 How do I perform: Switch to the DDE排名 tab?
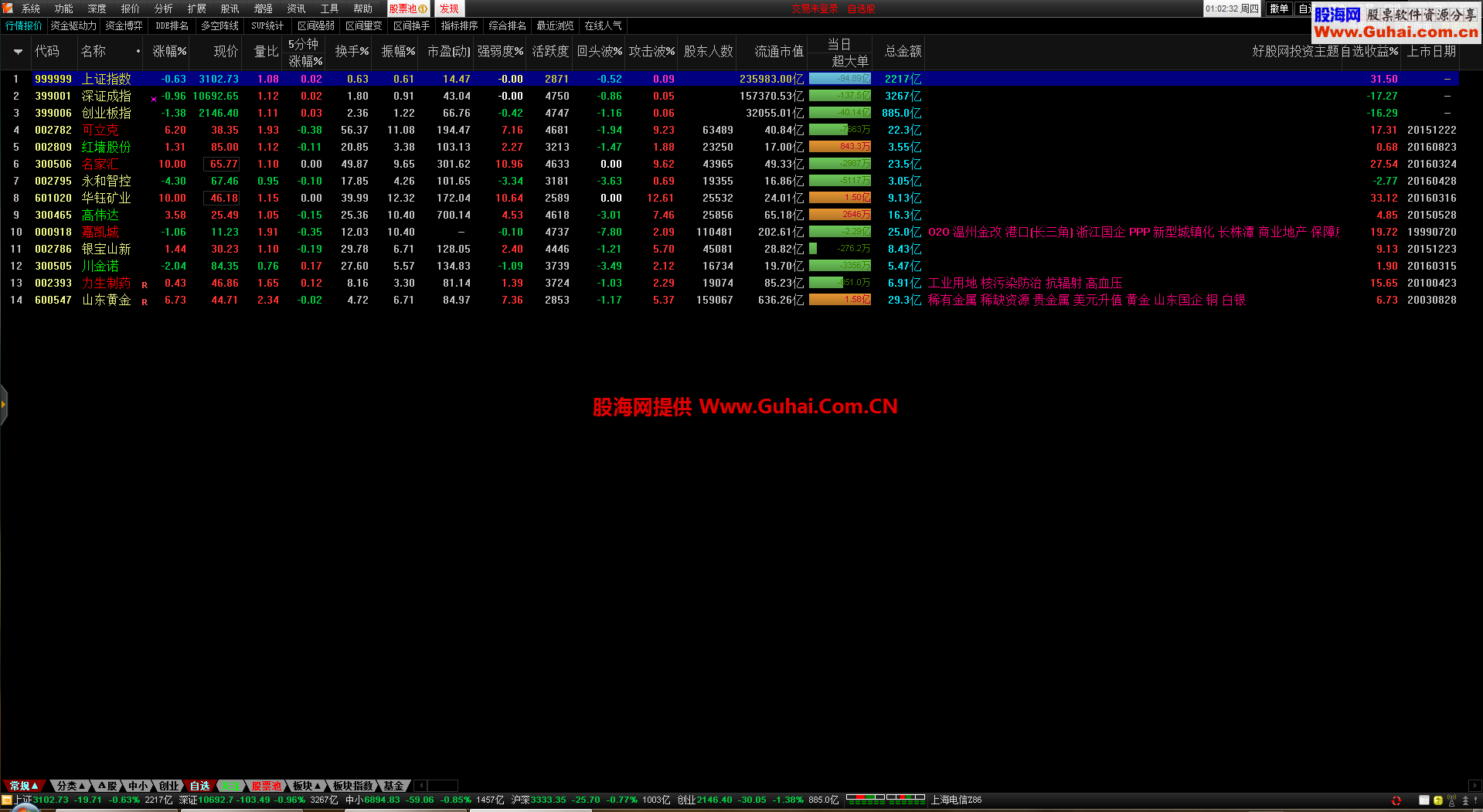pyautogui.click(x=172, y=25)
